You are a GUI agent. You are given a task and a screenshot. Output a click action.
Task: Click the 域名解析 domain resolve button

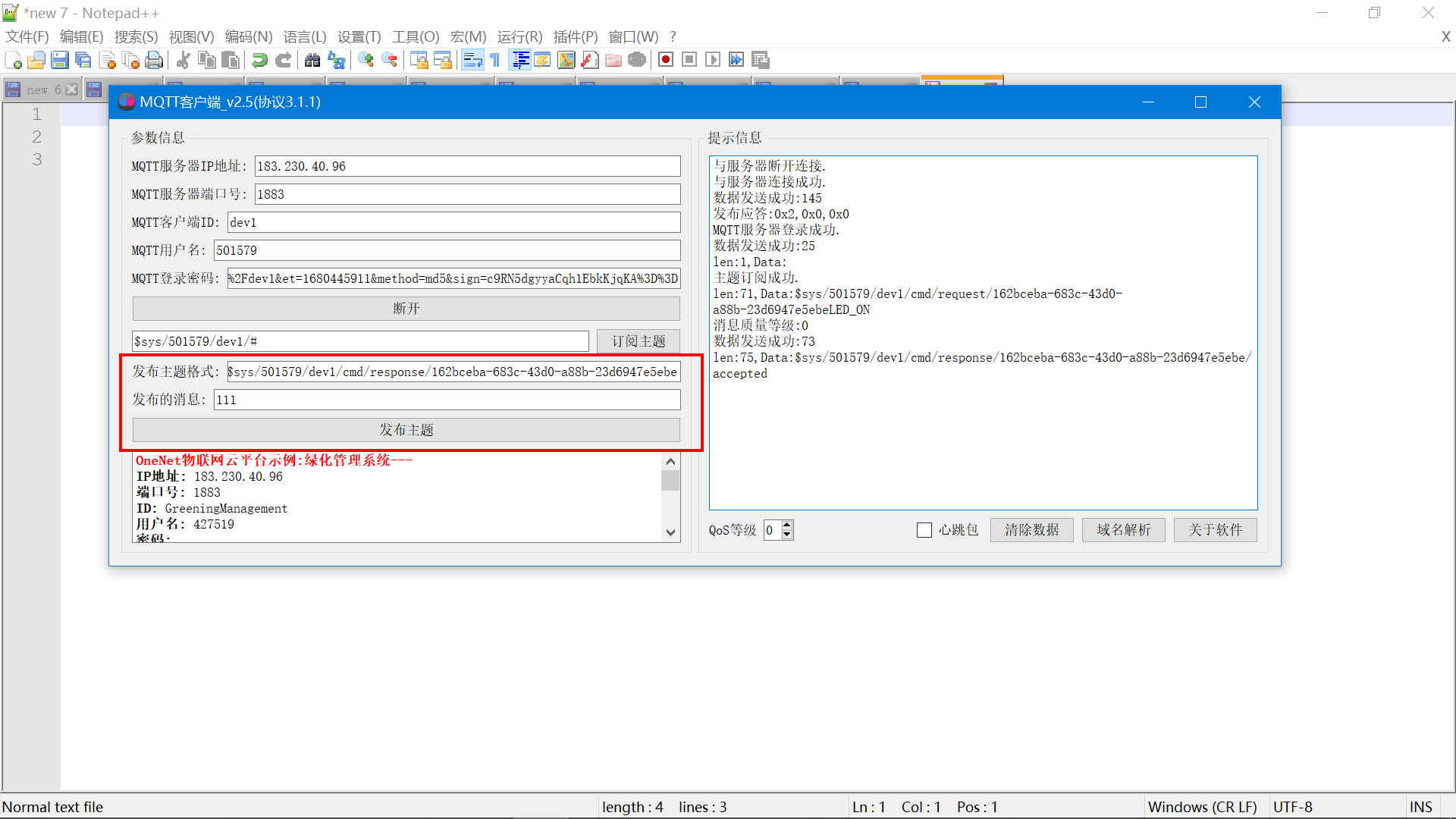(1123, 530)
